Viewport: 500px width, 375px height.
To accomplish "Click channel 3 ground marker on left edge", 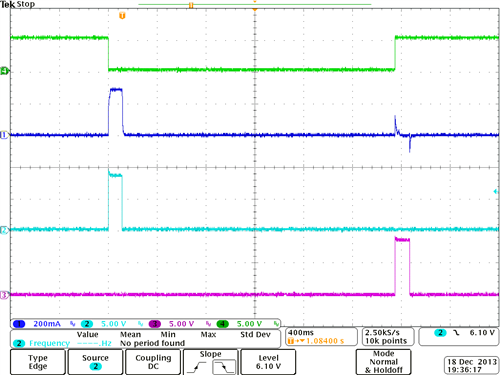I will click(x=4, y=295).
